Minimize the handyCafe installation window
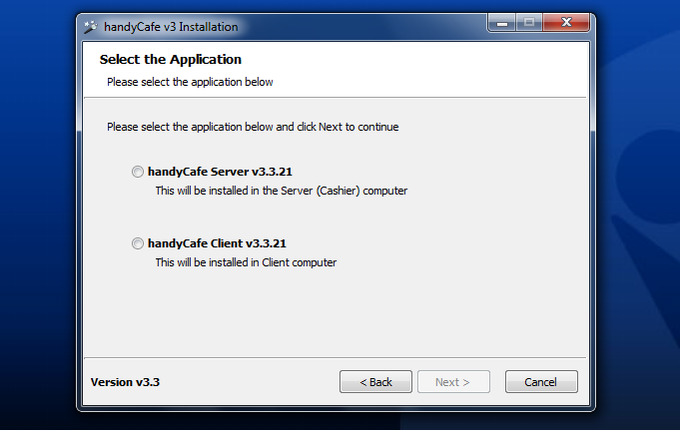Image resolution: width=680 pixels, height=430 pixels. click(502, 23)
